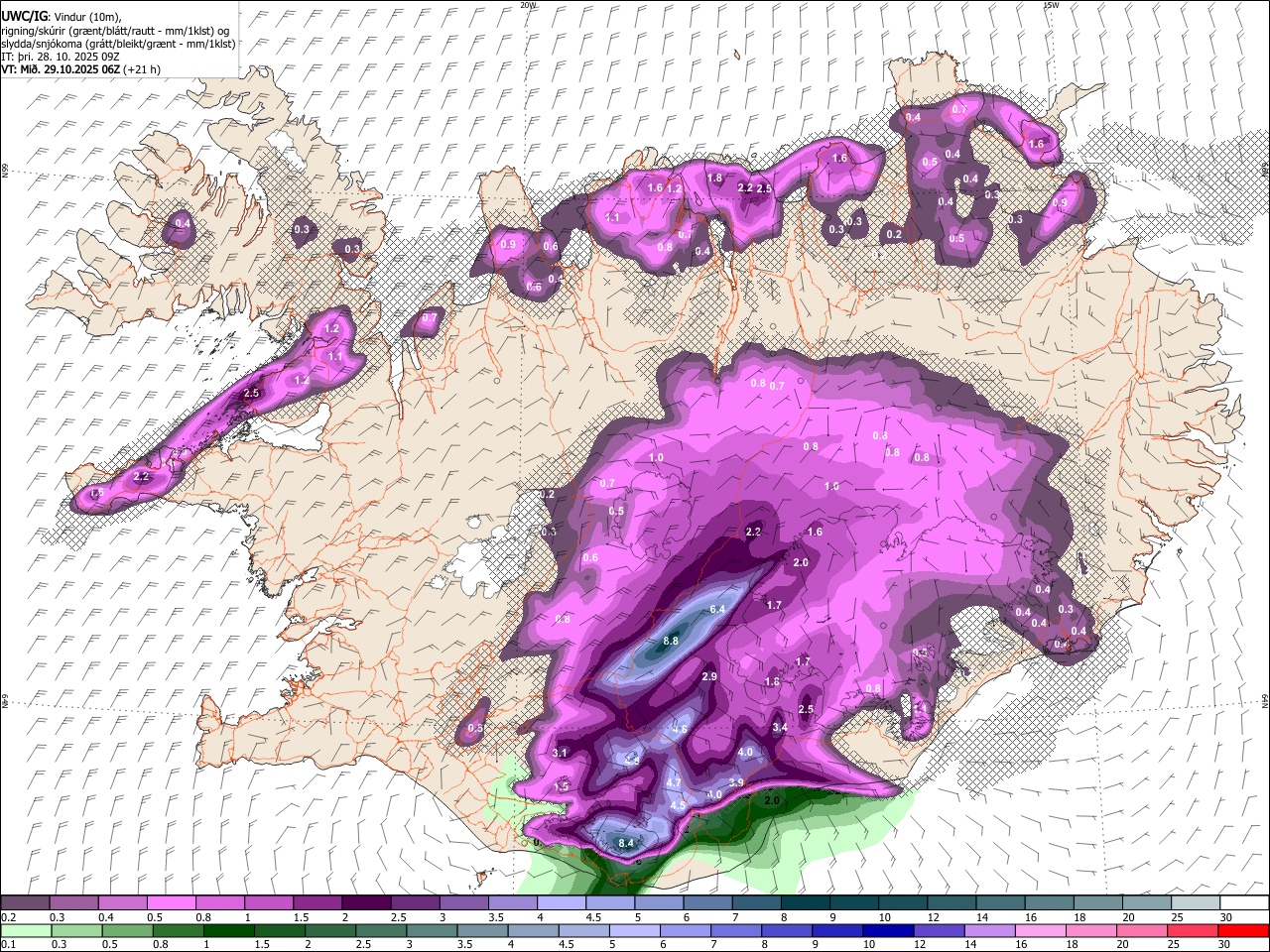The image size is (1270, 952).
Task: Click the 20W longitude label at the top edge
Action: (x=528, y=5)
